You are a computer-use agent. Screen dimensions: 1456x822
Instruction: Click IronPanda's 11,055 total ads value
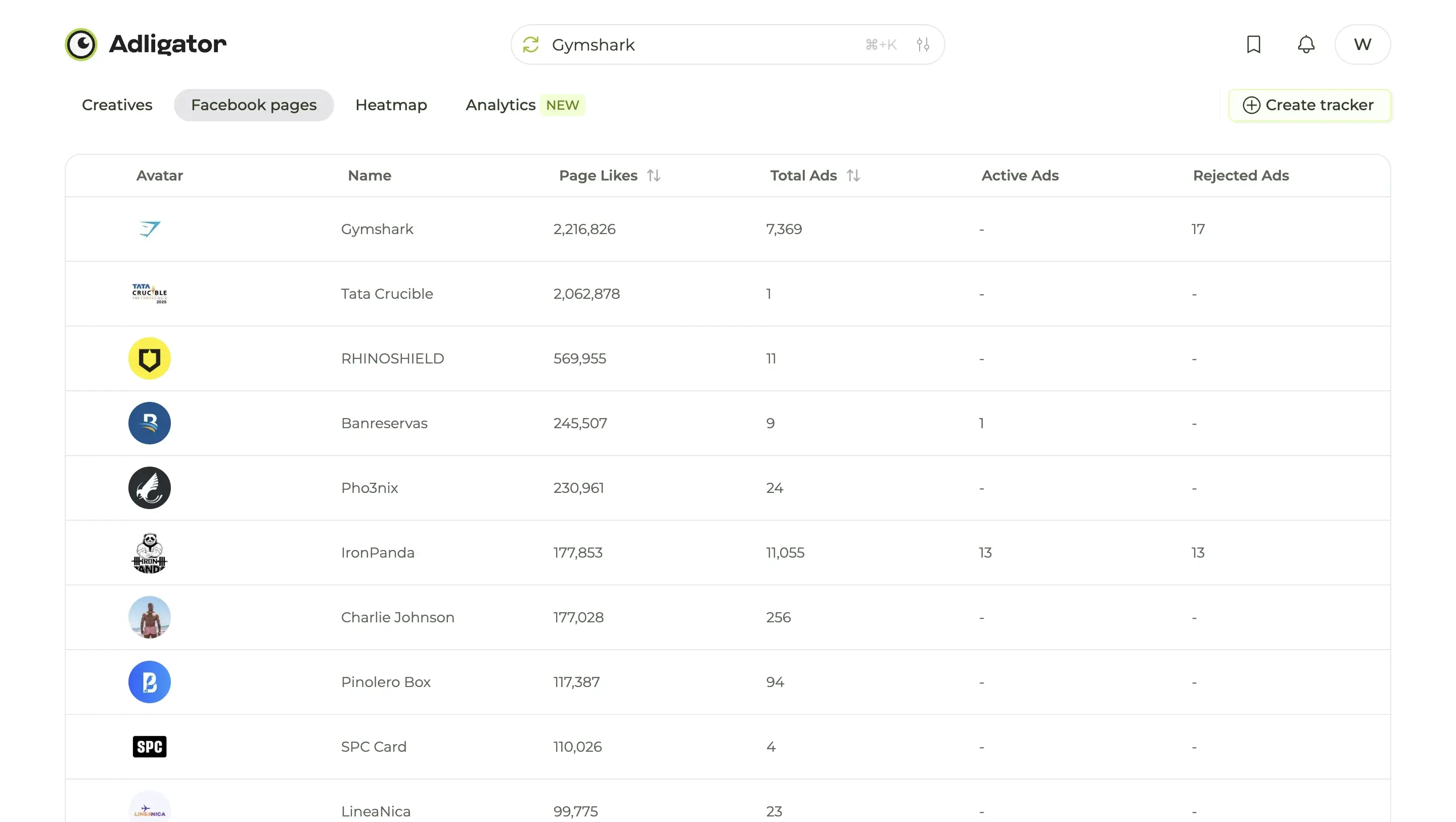[x=785, y=553]
